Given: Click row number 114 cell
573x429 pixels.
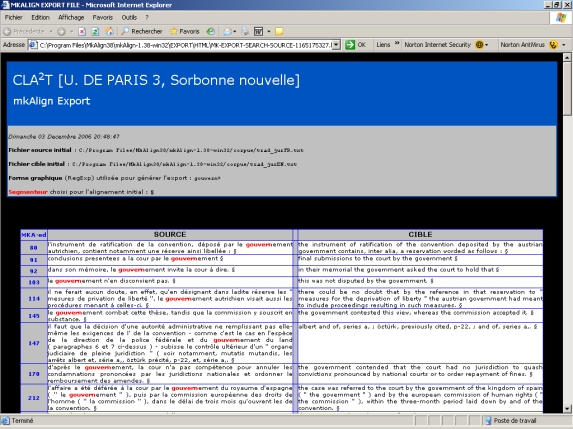Looking at the screenshot, I should (x=34, y=299).
